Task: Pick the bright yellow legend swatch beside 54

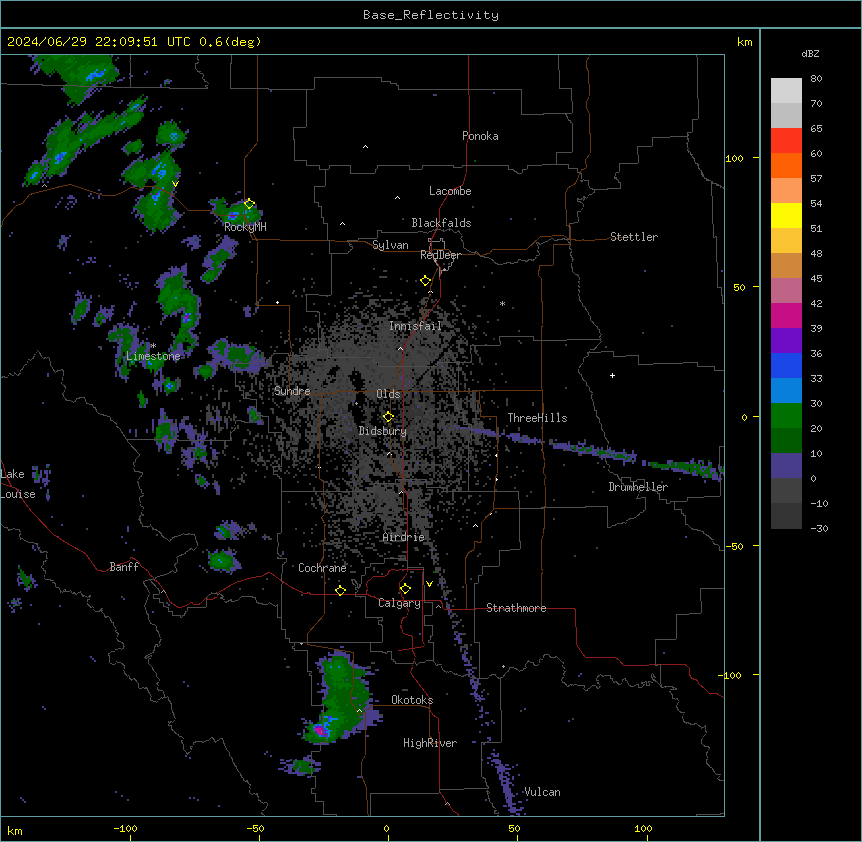Action: (x=786, y=215)
